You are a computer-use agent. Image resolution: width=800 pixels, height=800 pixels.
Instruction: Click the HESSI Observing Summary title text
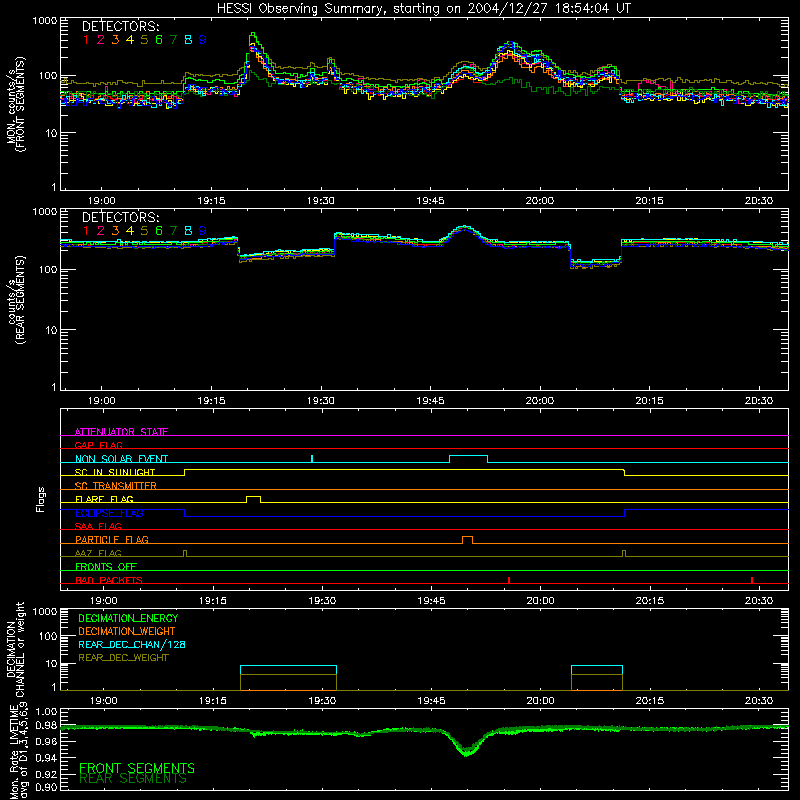[x=423, y=9]
